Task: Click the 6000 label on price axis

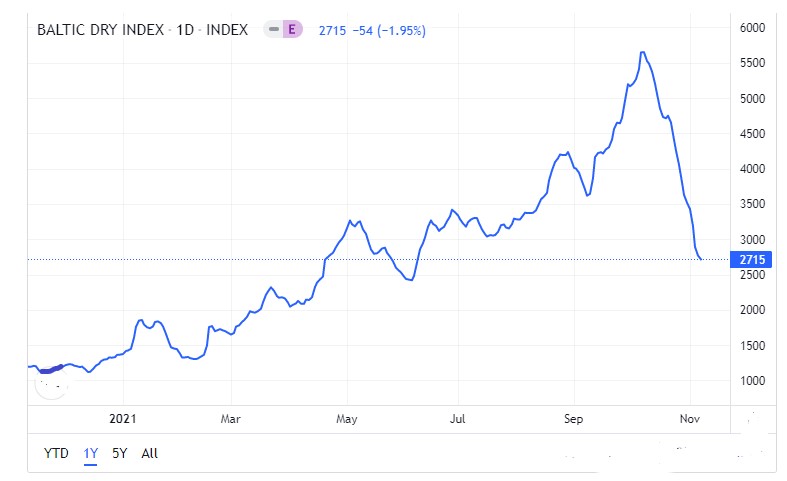Action: point(751,28)
